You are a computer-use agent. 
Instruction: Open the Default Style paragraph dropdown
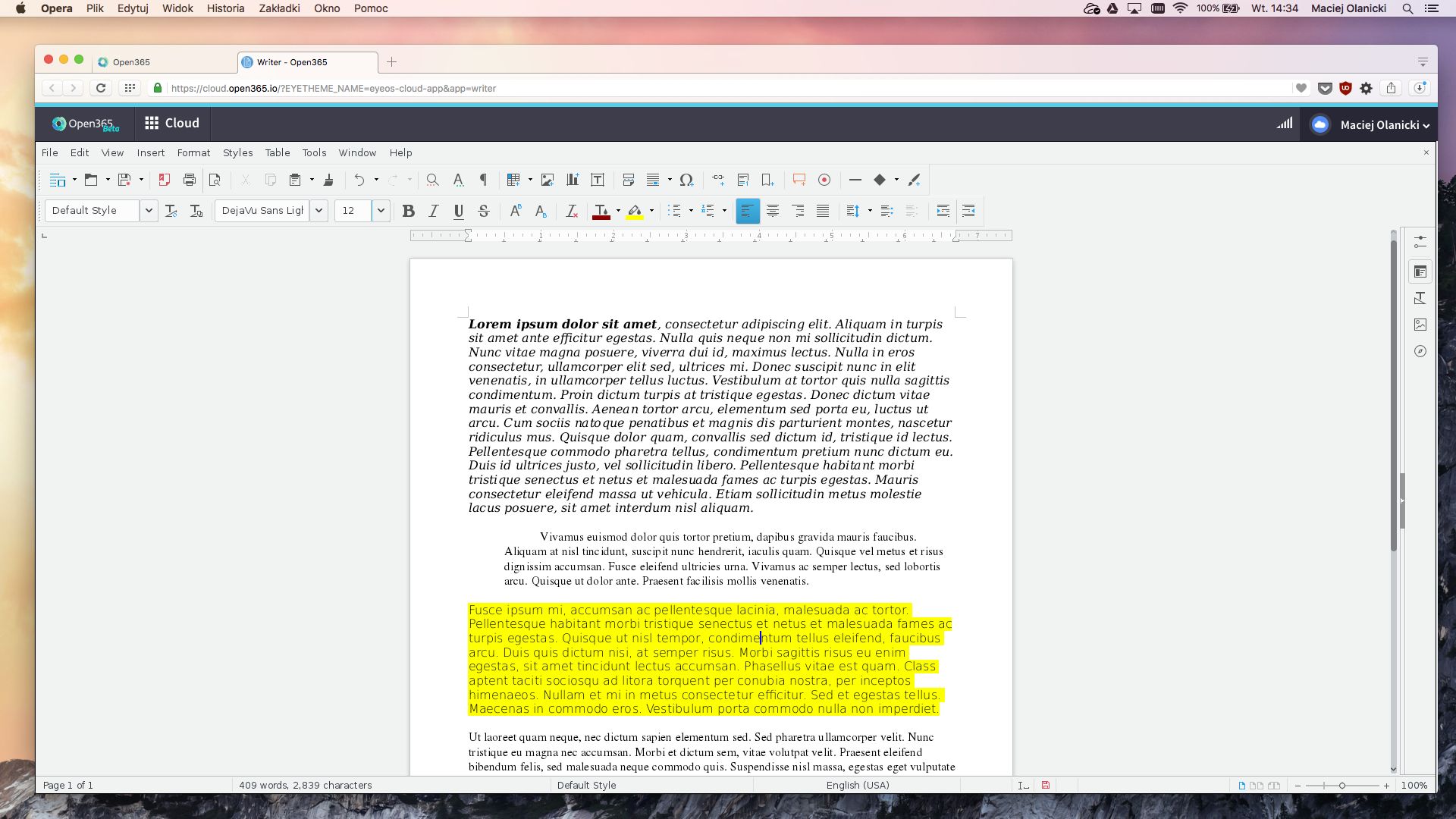[149, 211]
